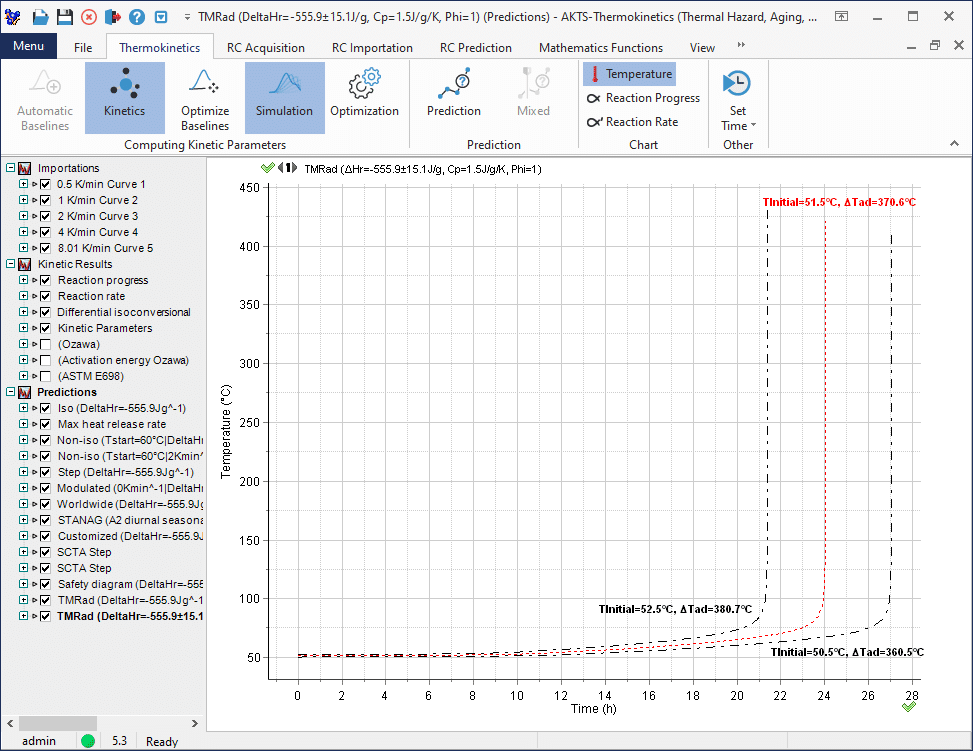This screenshot has height=751, width=973.
Task: Open the Set Time dropdown
Action: click(x=737, y=118)
